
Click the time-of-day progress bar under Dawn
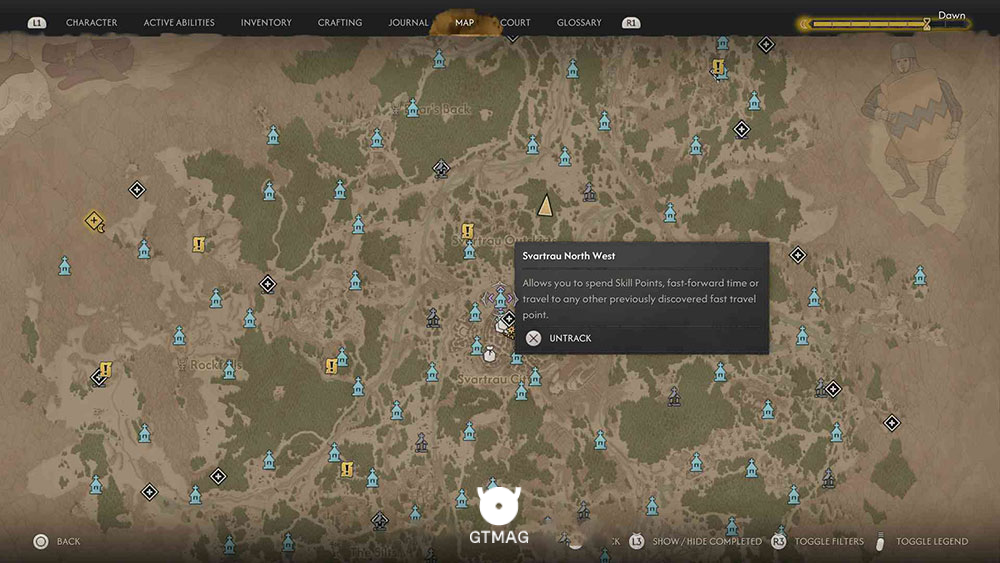tap(885, 24)
